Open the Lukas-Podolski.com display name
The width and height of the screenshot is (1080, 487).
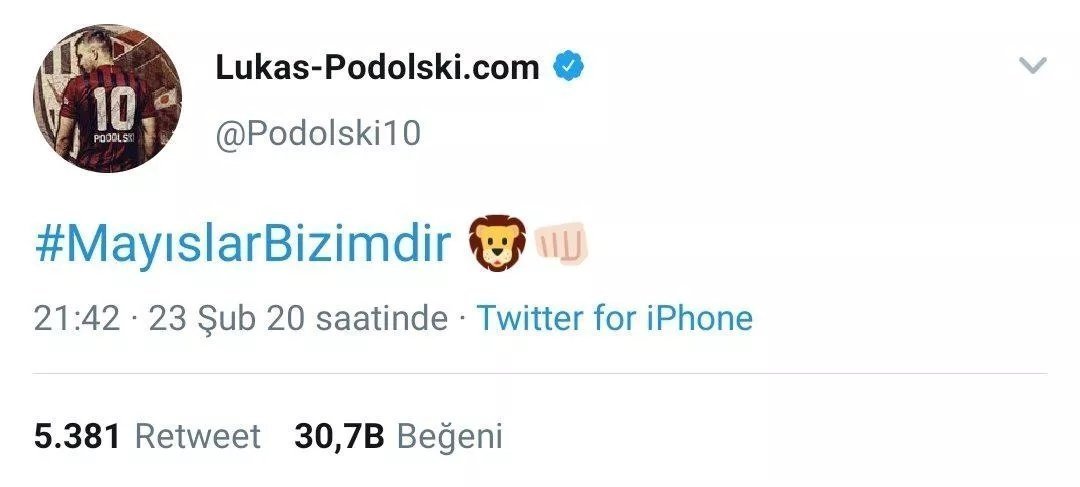[x=377, y=67]
